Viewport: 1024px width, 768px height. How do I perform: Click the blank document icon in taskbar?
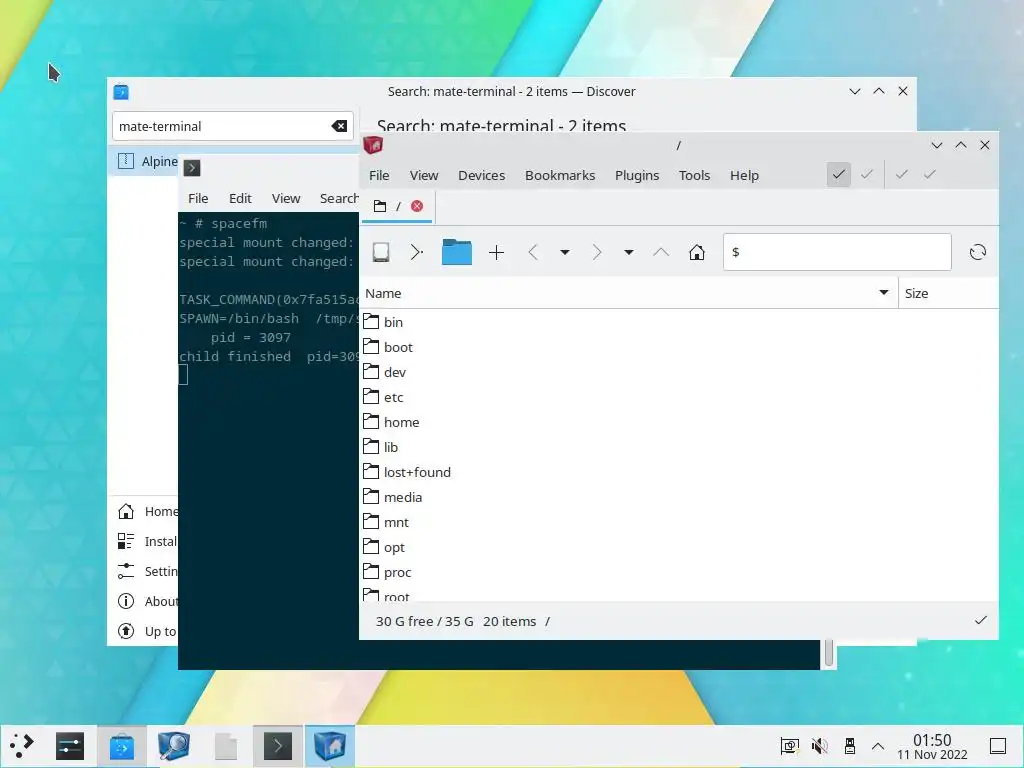tap(226, 746)
